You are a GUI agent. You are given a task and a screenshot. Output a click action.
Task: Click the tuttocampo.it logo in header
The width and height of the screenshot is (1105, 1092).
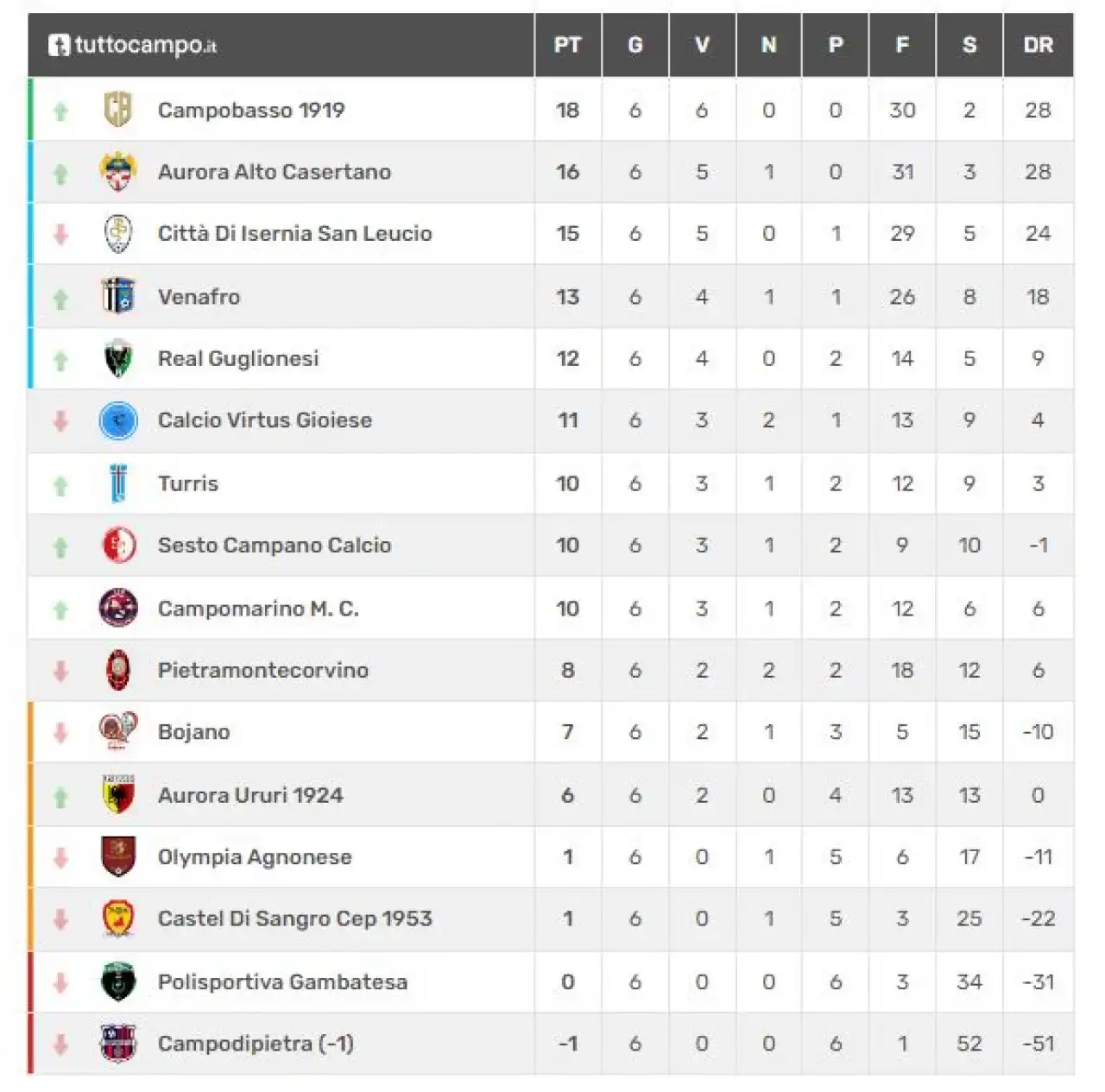coord(133,45)
